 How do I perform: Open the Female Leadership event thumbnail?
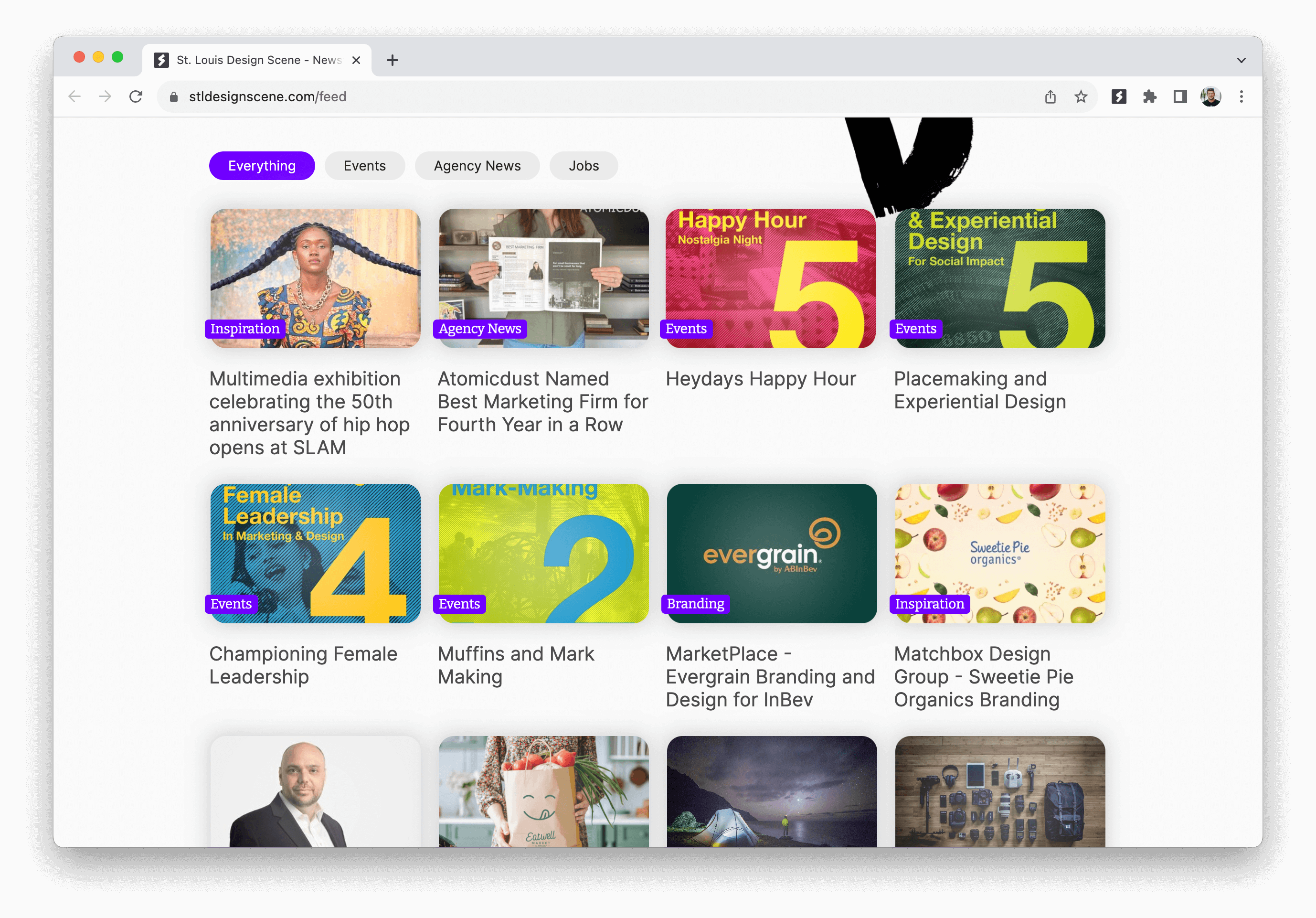coord(315,553)
